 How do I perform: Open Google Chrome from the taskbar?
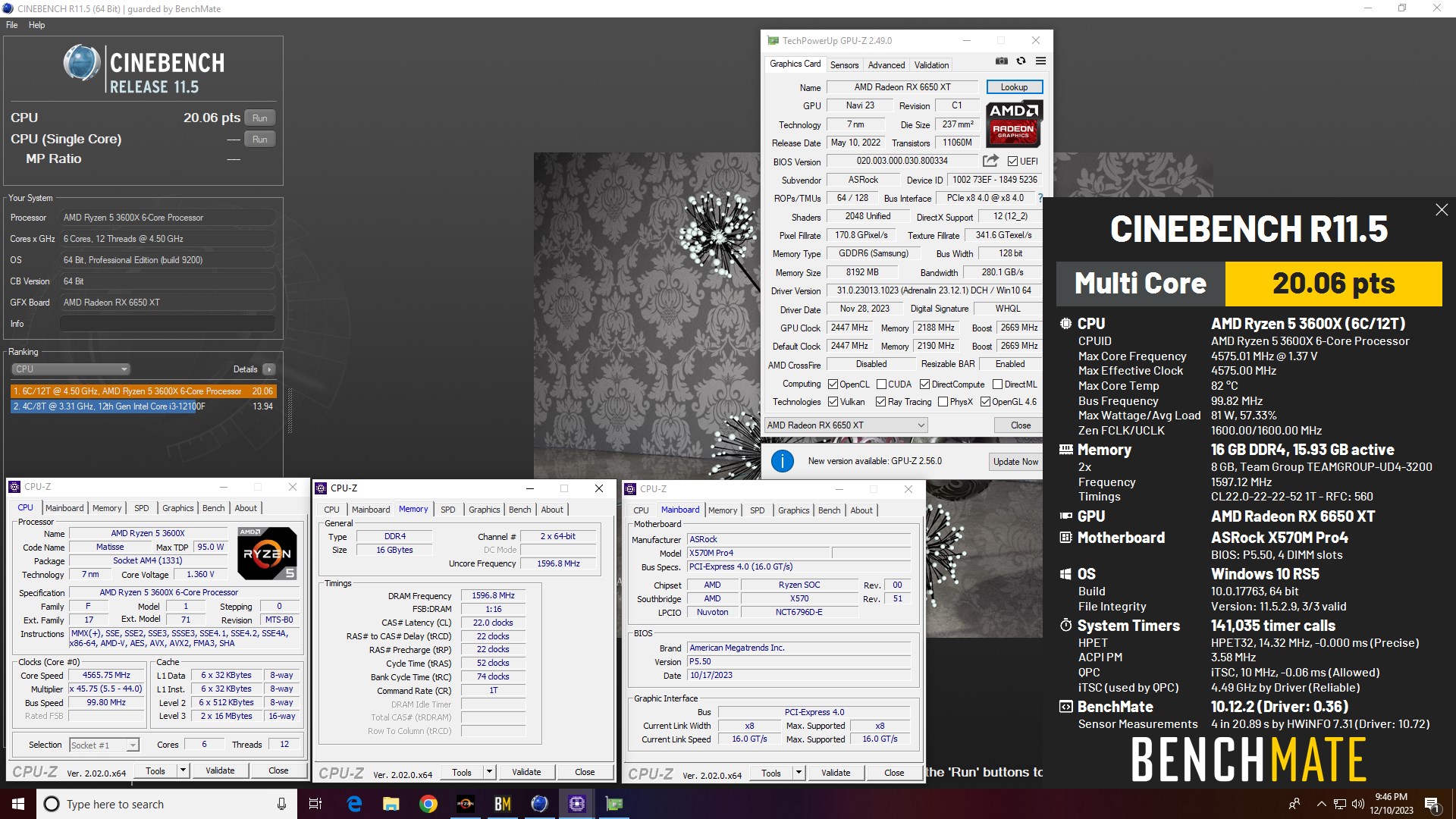click(x=428, y=804)
